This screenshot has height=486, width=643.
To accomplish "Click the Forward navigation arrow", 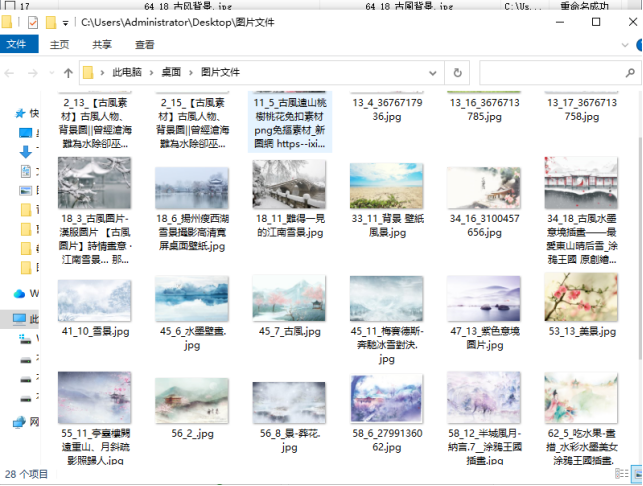I will pyautogui.click(x=32, y=73).
